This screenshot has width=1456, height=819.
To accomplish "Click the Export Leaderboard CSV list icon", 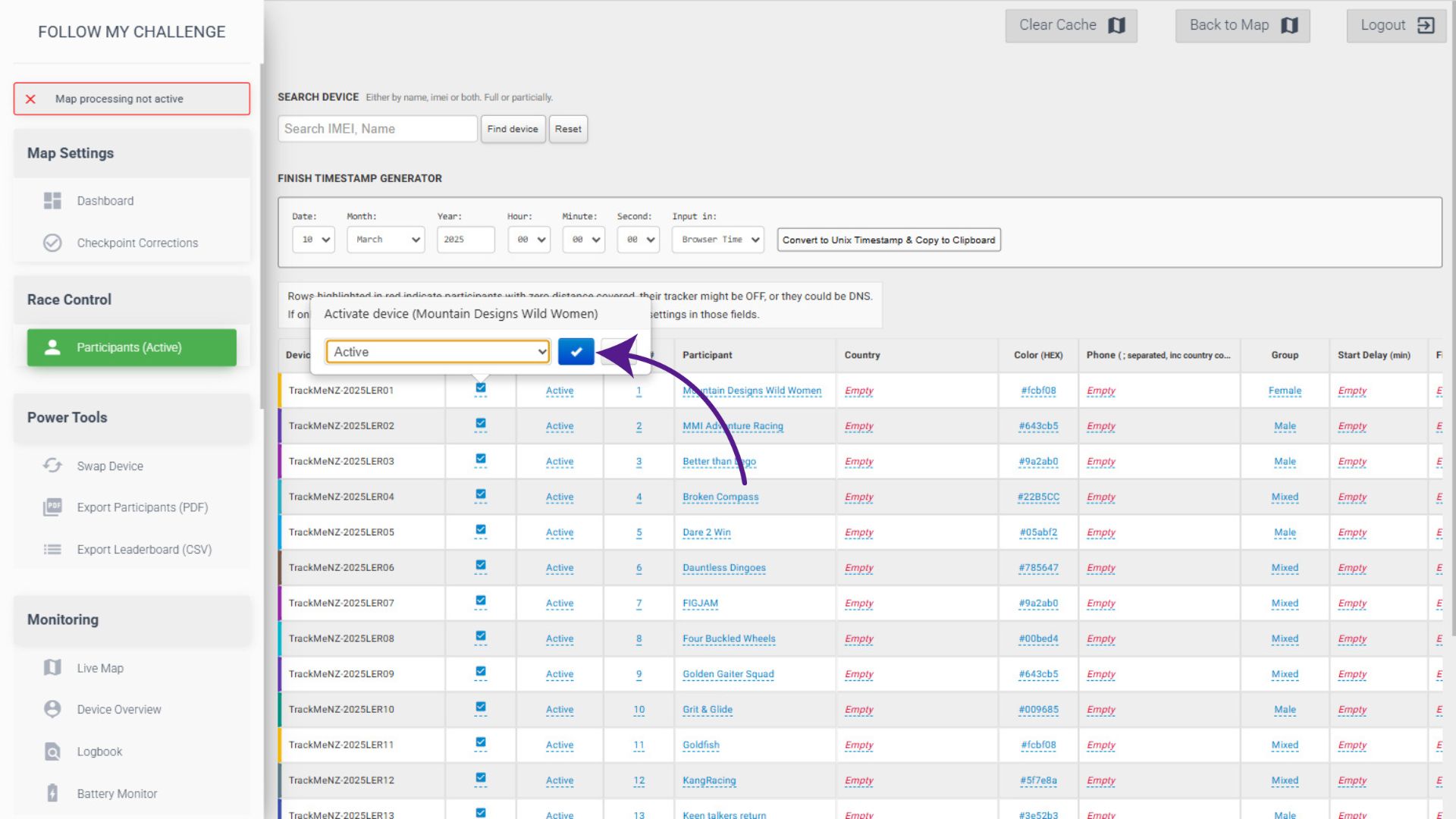I will click(52, 549).
